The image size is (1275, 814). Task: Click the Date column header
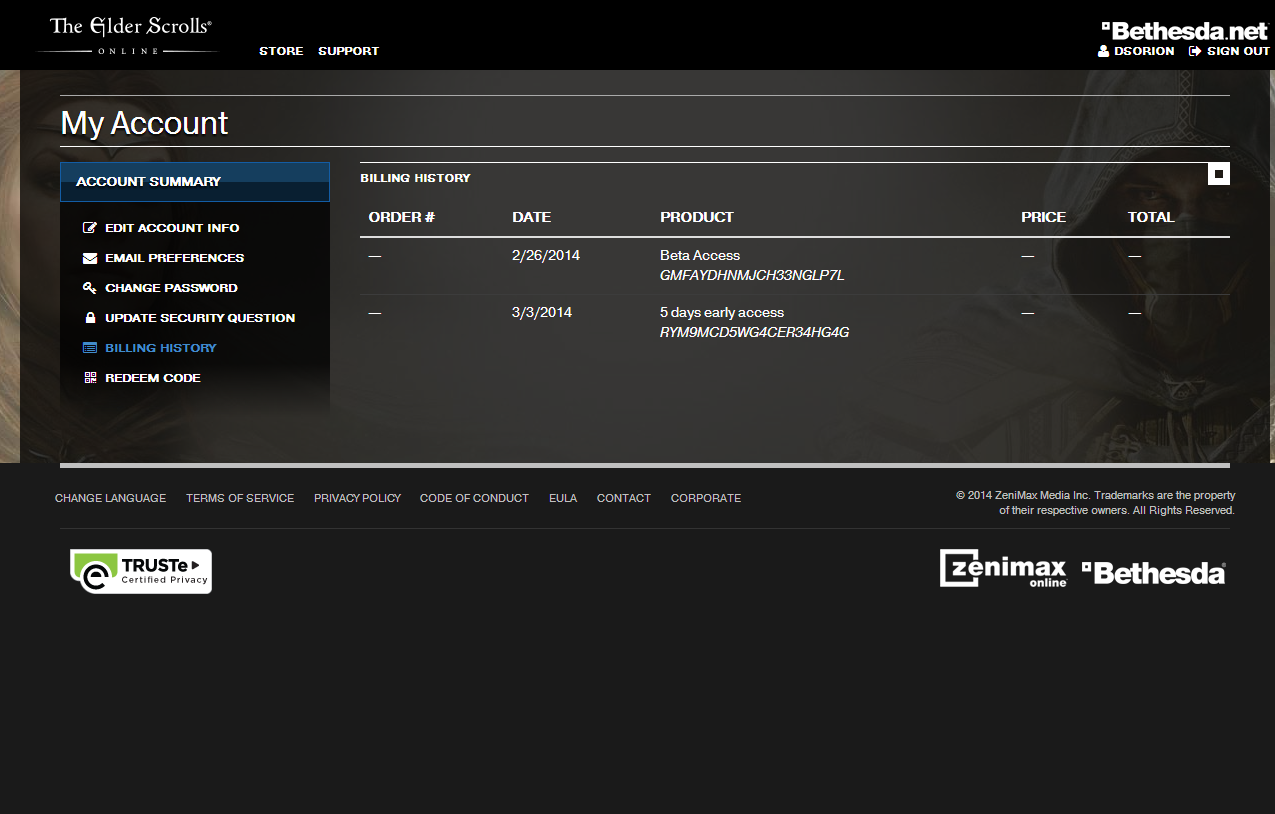click(x=532, y=217)
